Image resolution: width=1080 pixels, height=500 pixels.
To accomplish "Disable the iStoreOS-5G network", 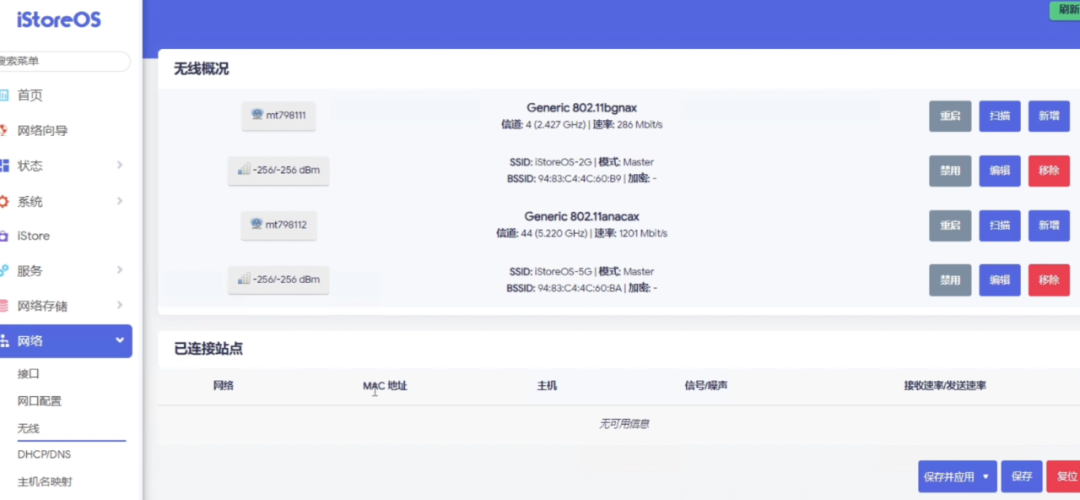I will click(950, 280).
